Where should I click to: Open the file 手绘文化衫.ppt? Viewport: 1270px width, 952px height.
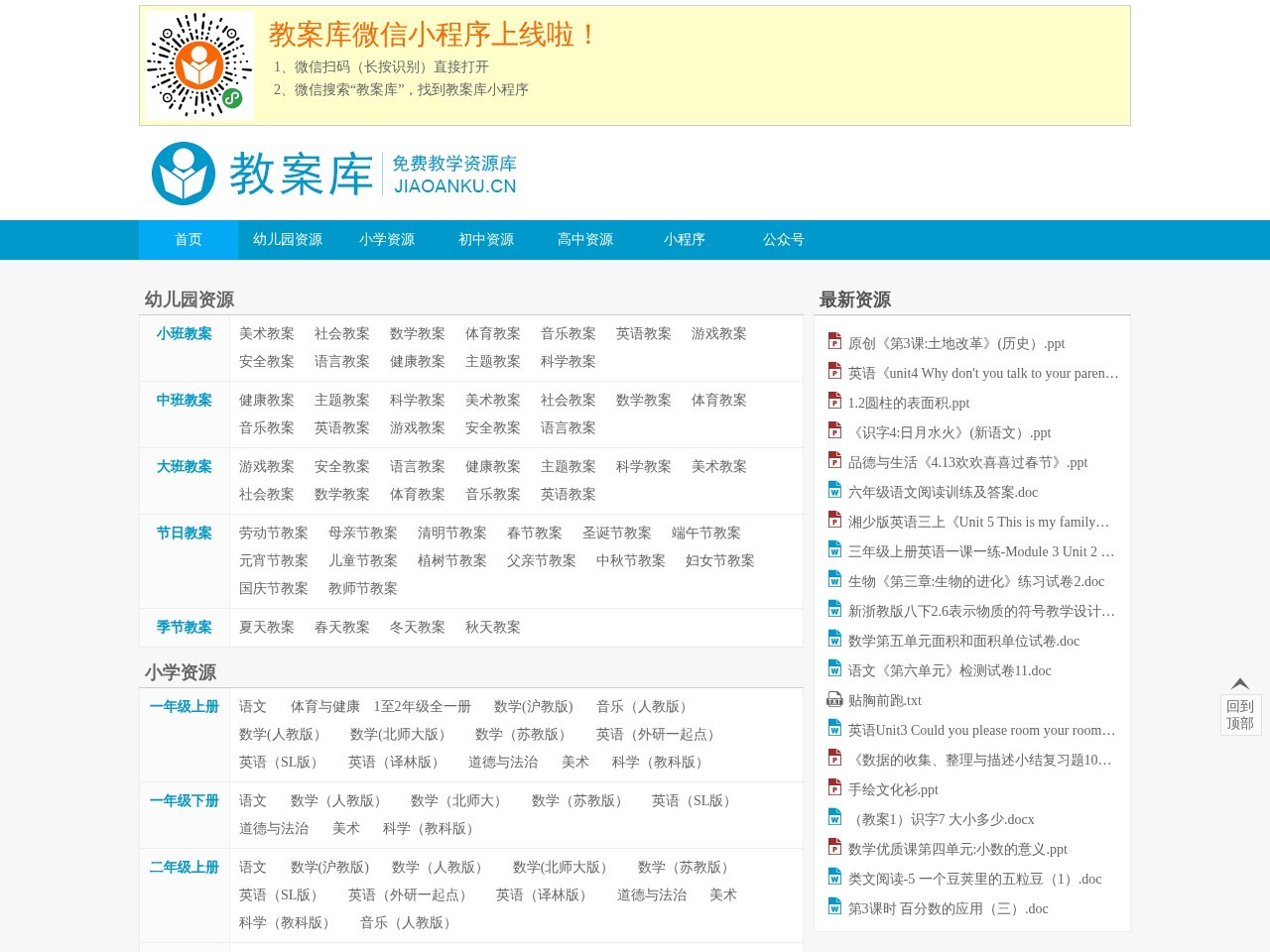coord(893,790)
